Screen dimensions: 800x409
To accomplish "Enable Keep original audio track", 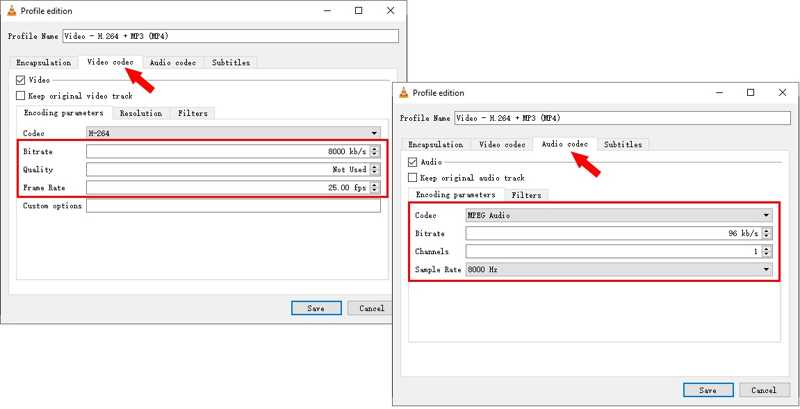I will click(x=413, y=177).
